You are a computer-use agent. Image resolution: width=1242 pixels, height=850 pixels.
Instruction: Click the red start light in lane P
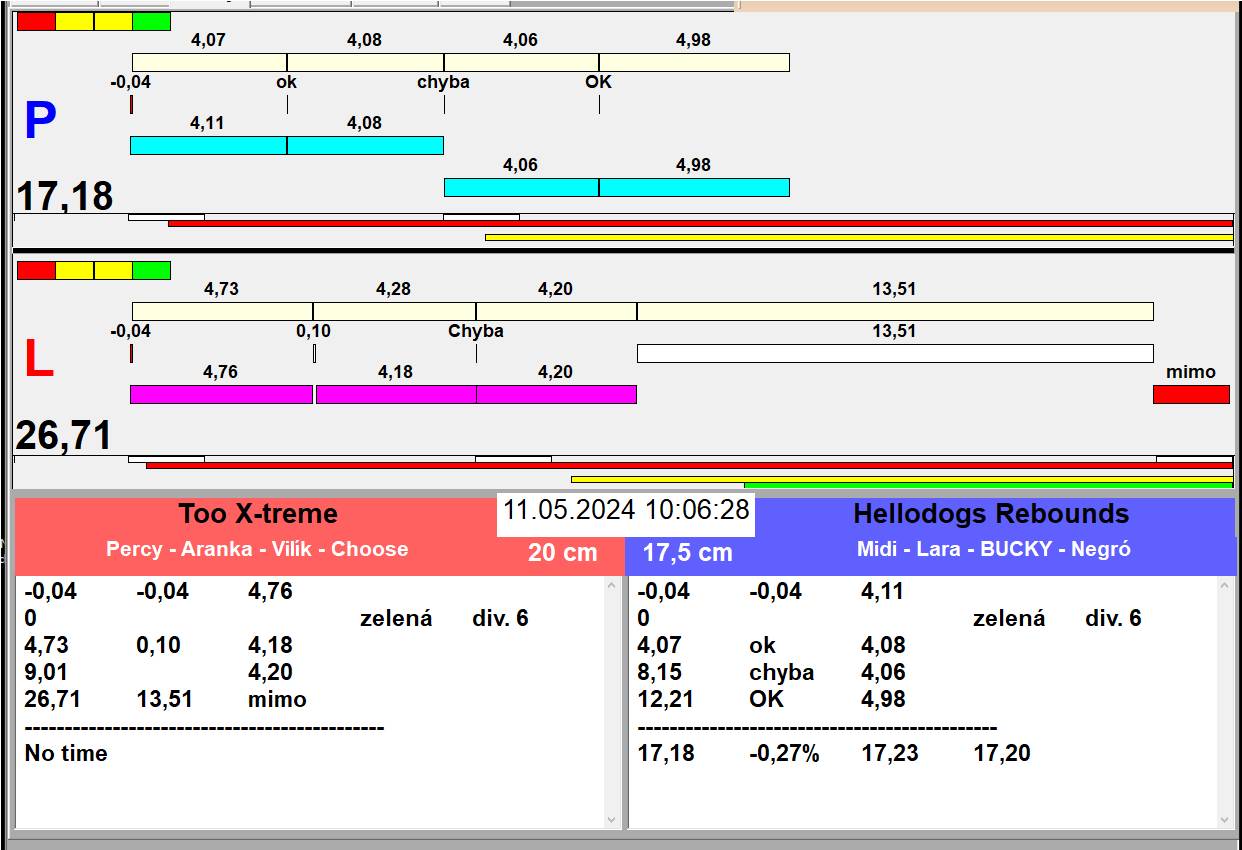click(36, 22)
